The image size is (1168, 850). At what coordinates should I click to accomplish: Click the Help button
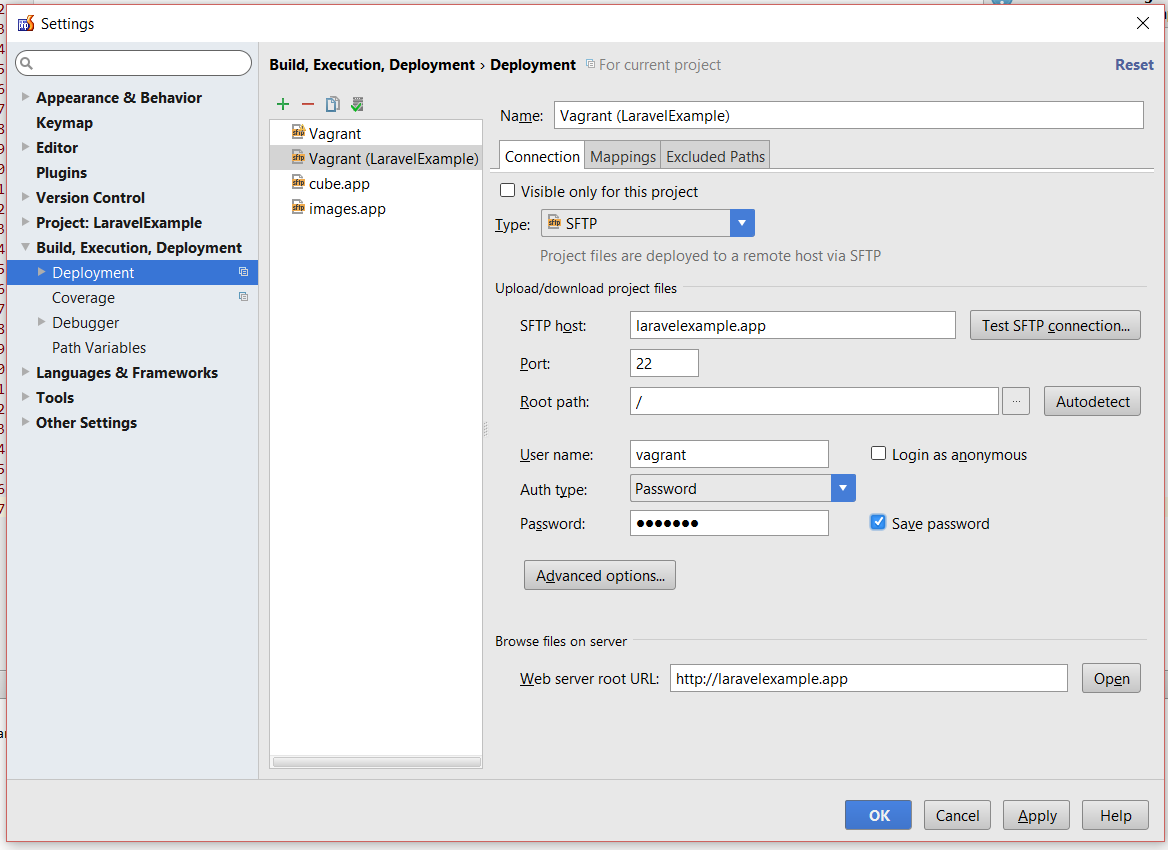1115,815
